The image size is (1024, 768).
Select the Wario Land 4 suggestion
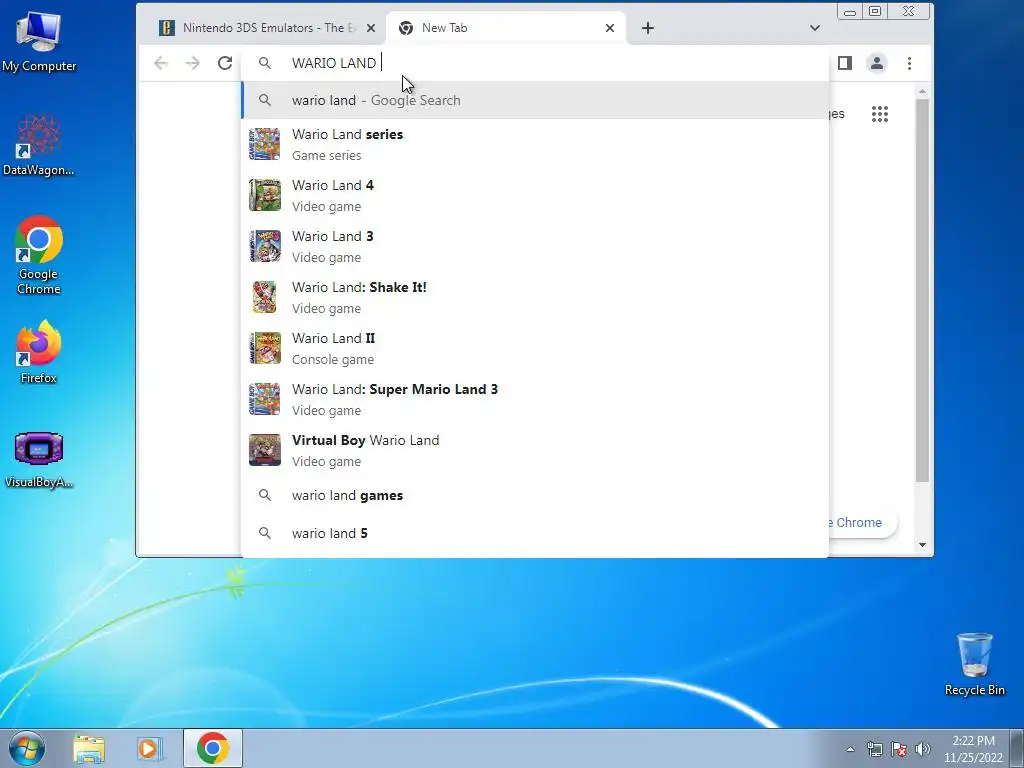tap(535, 195)
